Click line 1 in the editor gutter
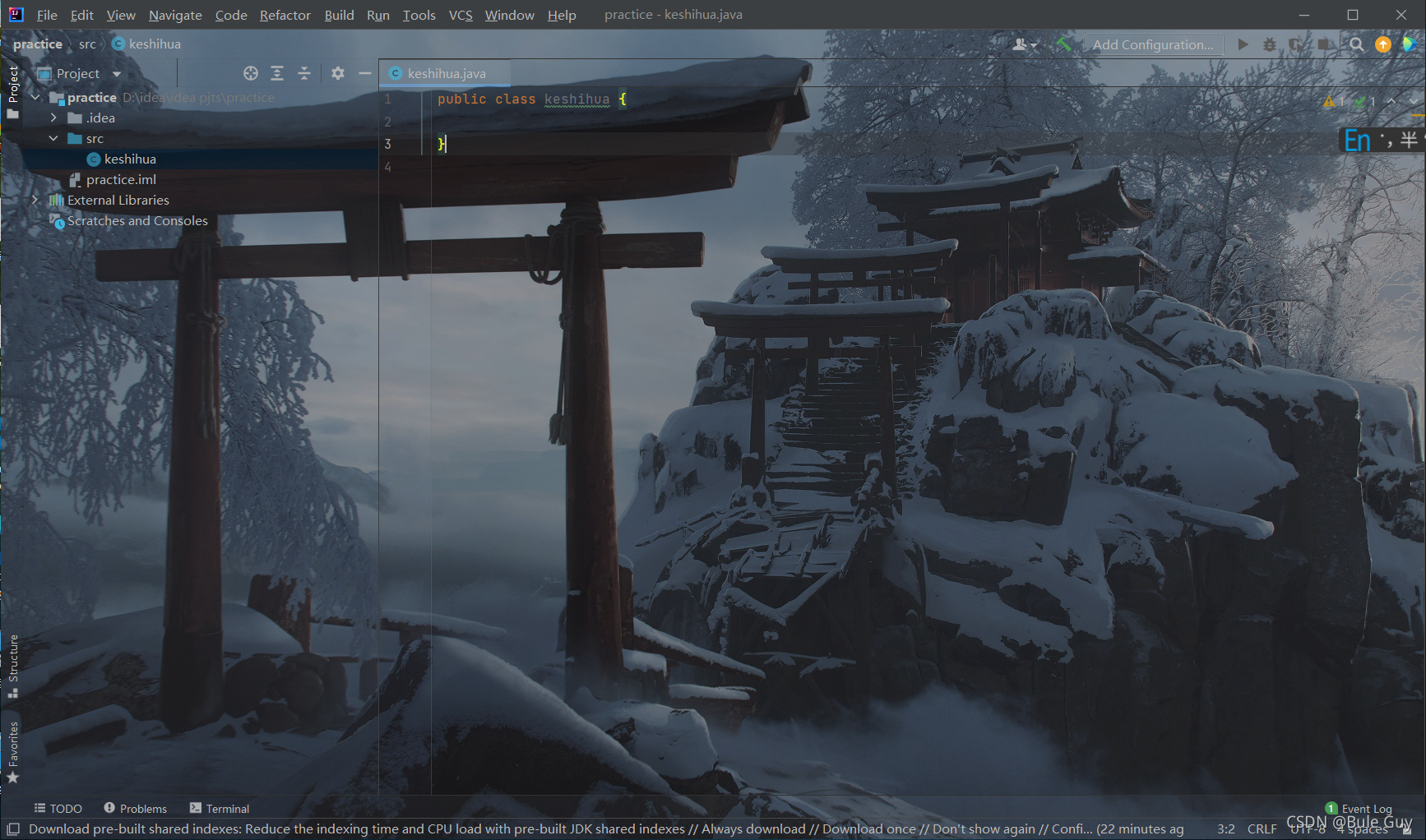This screenshot has height=840, width=1426. [x=387, y=99]
